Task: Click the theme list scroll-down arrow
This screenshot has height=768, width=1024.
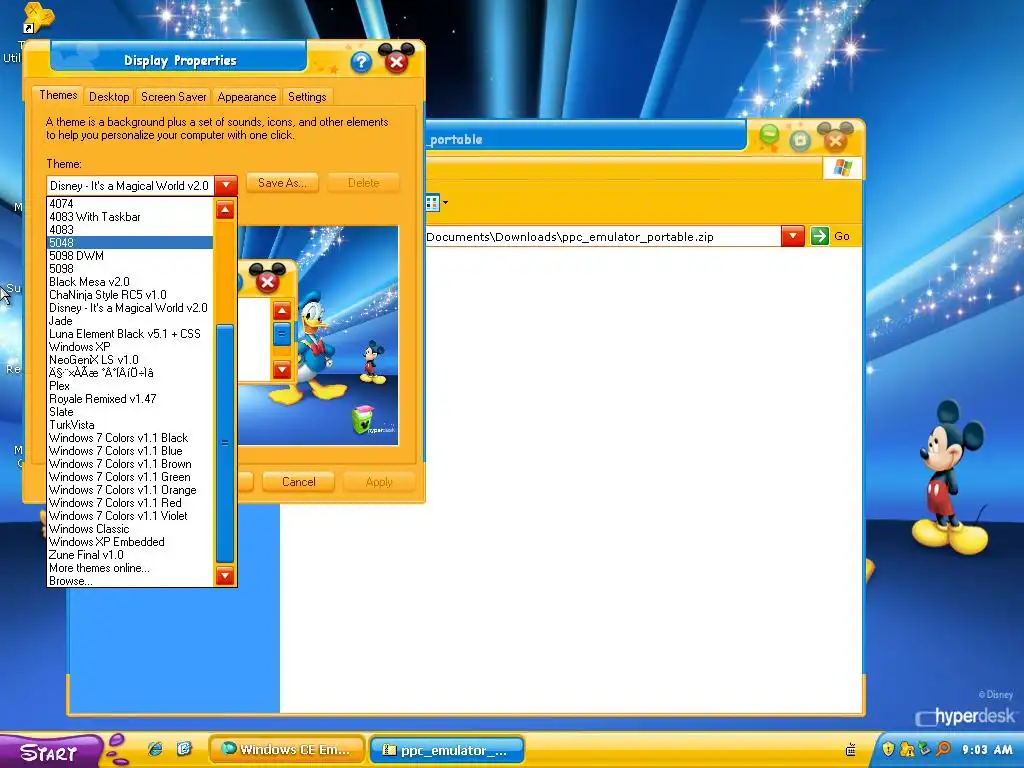Action: pyautogui.click(x=225, y=575)
